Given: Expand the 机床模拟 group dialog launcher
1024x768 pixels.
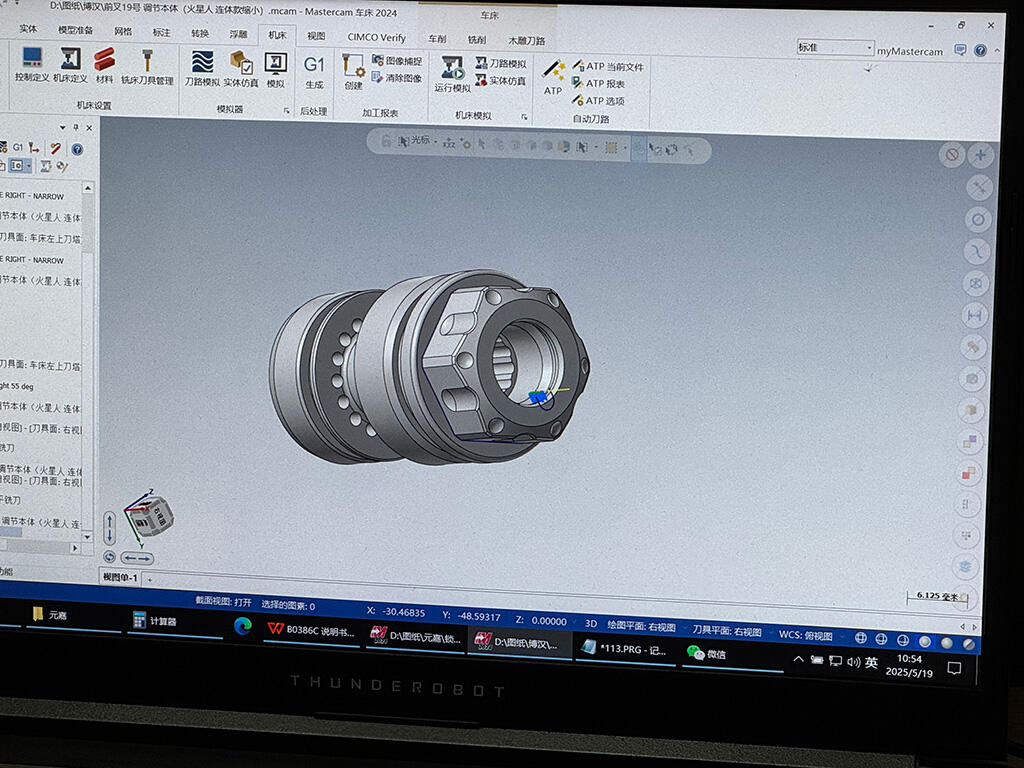Looking at the screenshot, I should click(524, 117).
